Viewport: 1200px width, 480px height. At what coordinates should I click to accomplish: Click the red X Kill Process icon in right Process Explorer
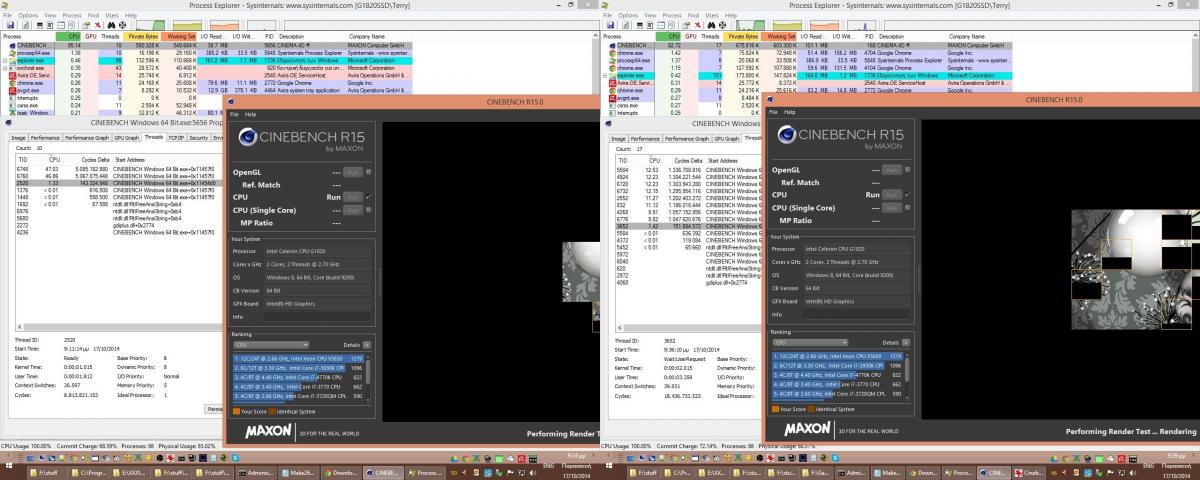coord(698,25)
